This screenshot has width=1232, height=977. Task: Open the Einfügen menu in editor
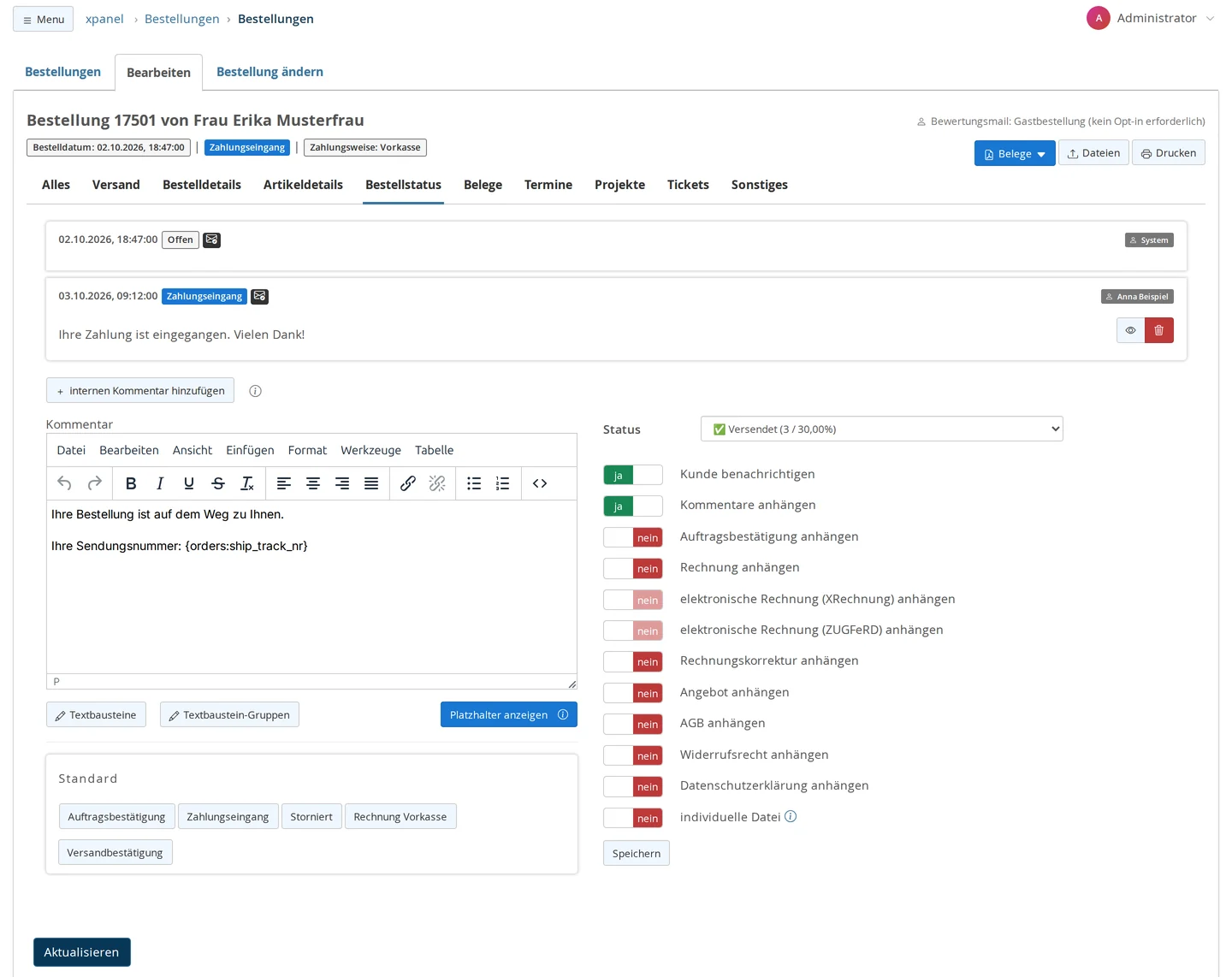250,450
